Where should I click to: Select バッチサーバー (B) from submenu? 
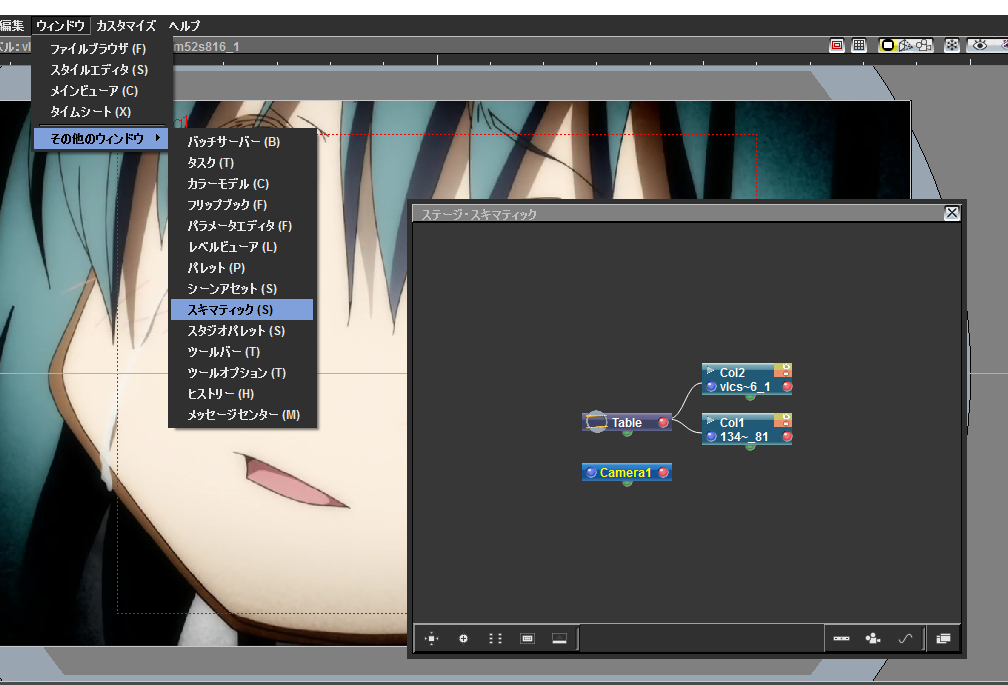tap(242, 141)
